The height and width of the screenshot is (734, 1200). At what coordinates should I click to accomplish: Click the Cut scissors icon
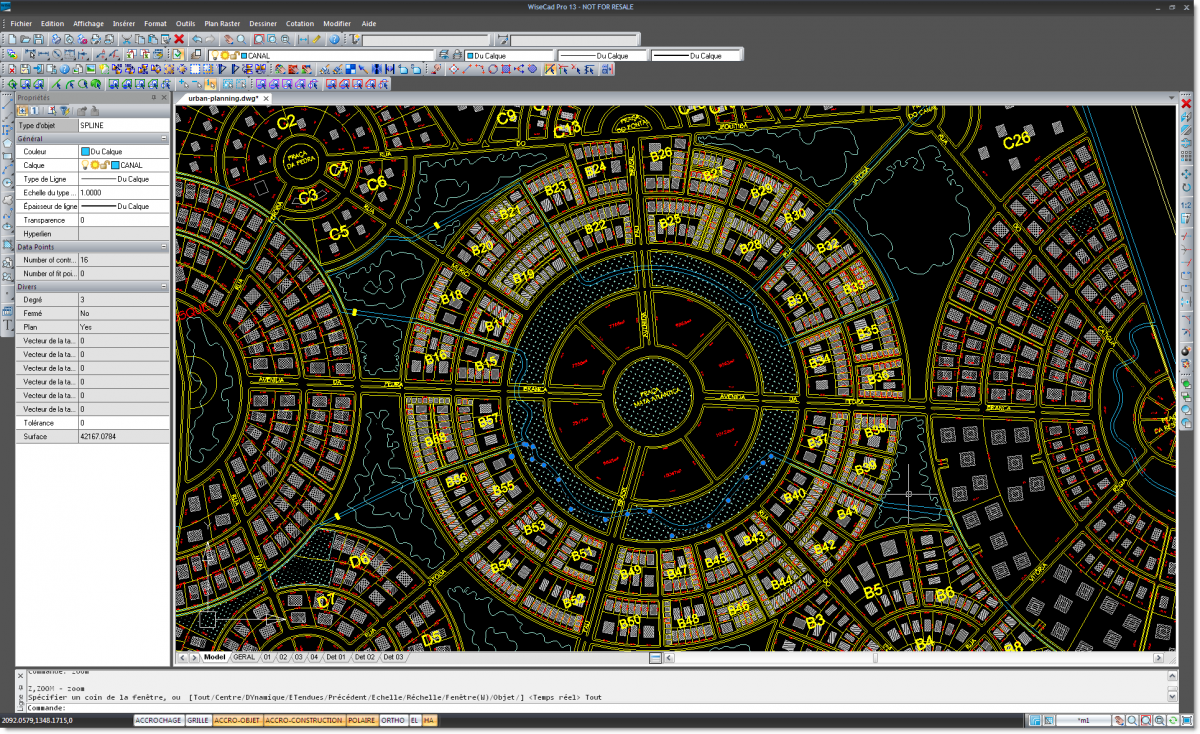[x=126, y=39]
